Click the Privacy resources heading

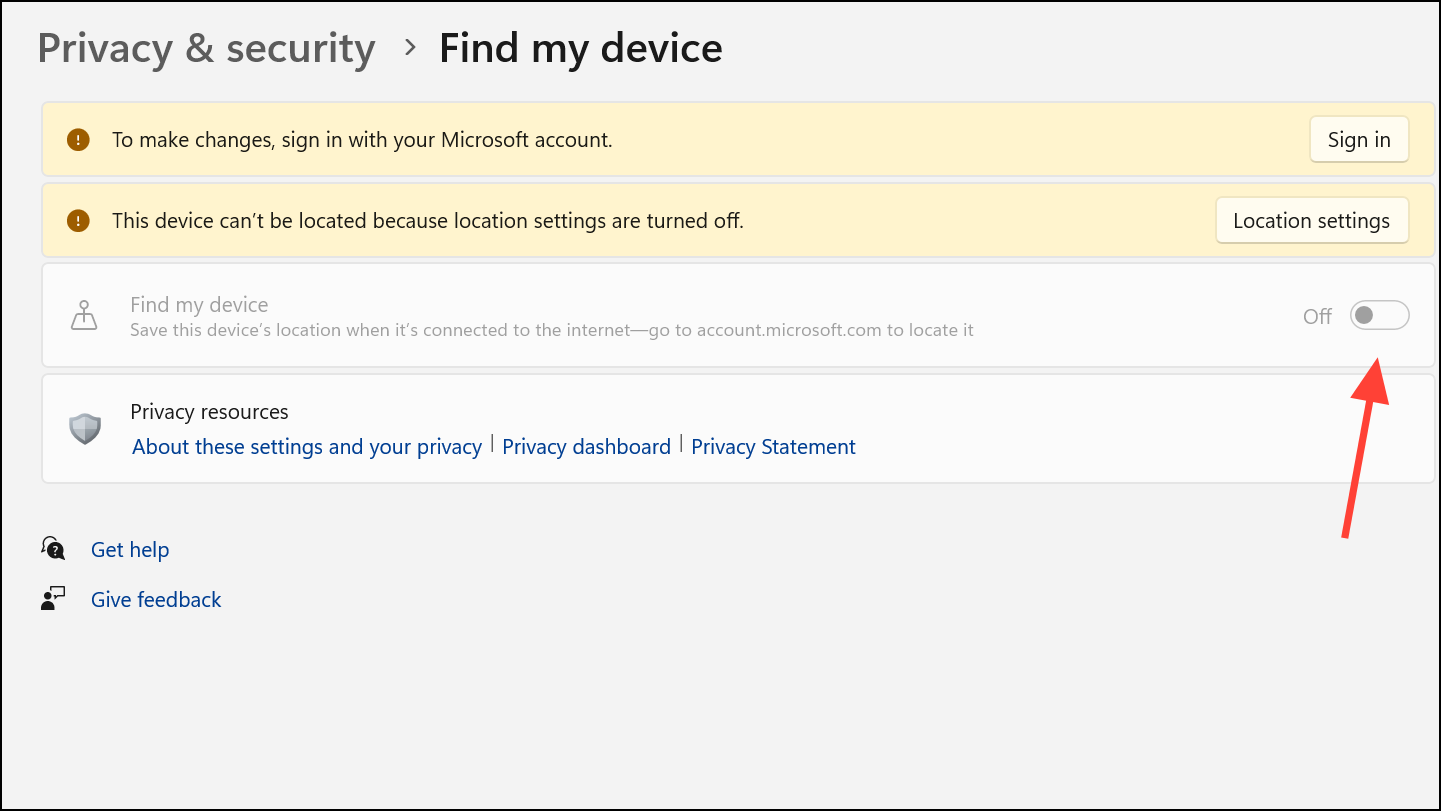tap(209, 412)
